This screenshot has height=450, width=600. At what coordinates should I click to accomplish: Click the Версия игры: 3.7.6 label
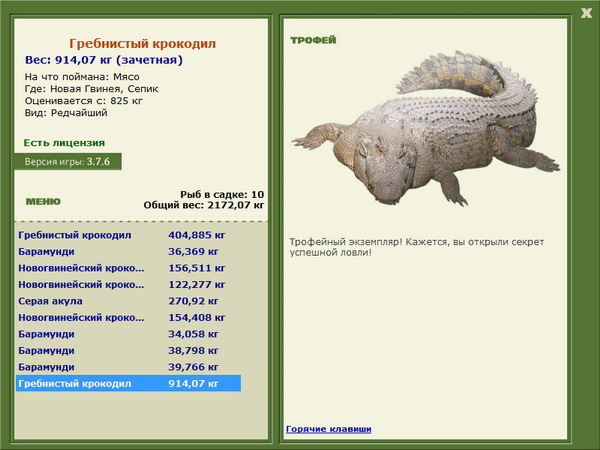(x=68, y=161)
